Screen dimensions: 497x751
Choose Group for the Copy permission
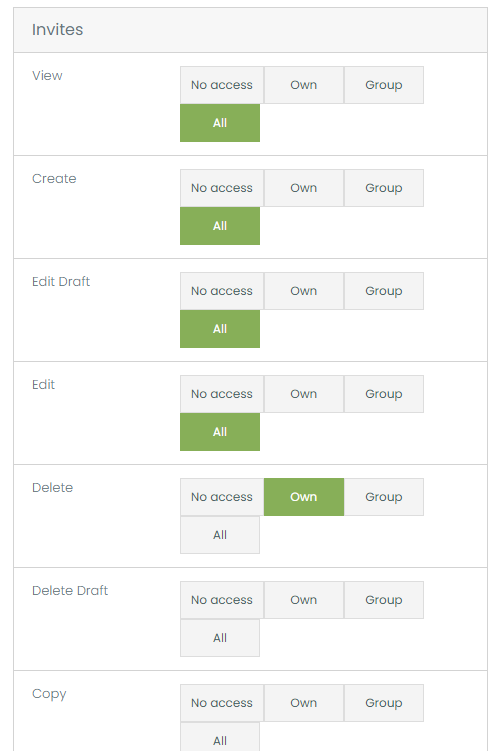pyautogui.click(x=384, y=703)
